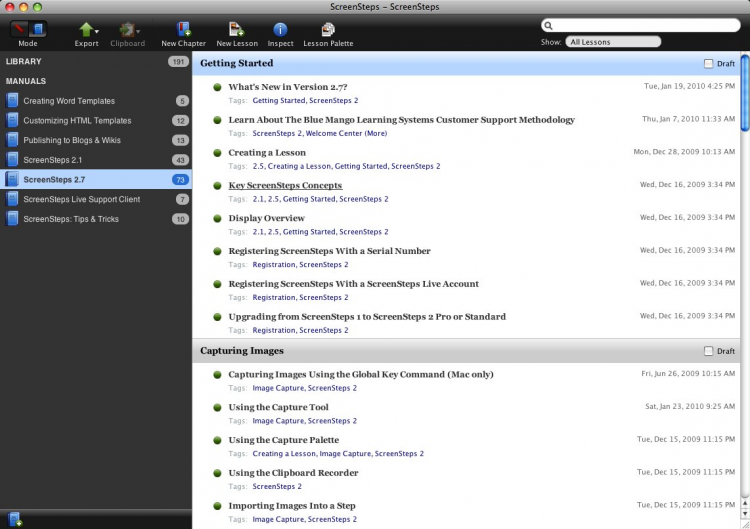The height and width of the screenshot is (529, 750).
Task: Click green status dot for Key ScreenSteps Concepts
Action: [217, 186]
